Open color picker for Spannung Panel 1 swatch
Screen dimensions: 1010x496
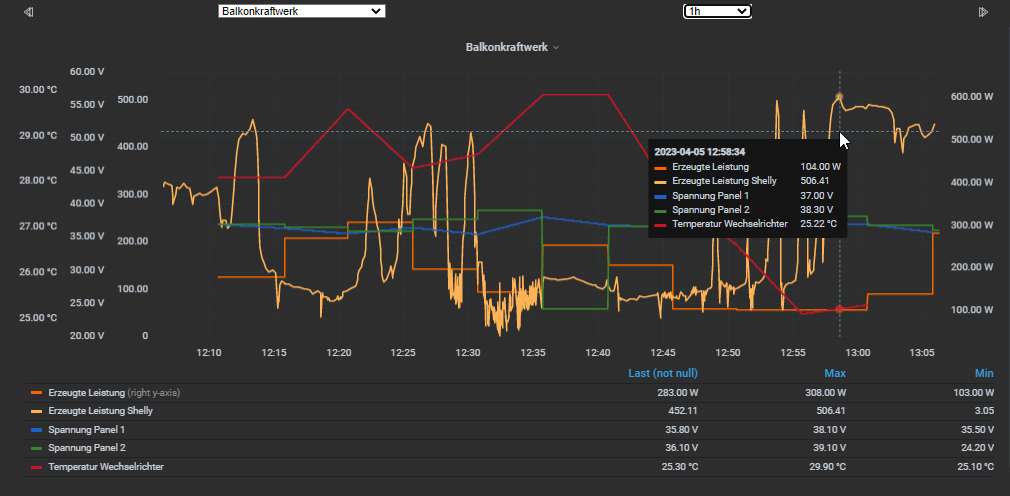pyautogui.click(x=37, y=429)
